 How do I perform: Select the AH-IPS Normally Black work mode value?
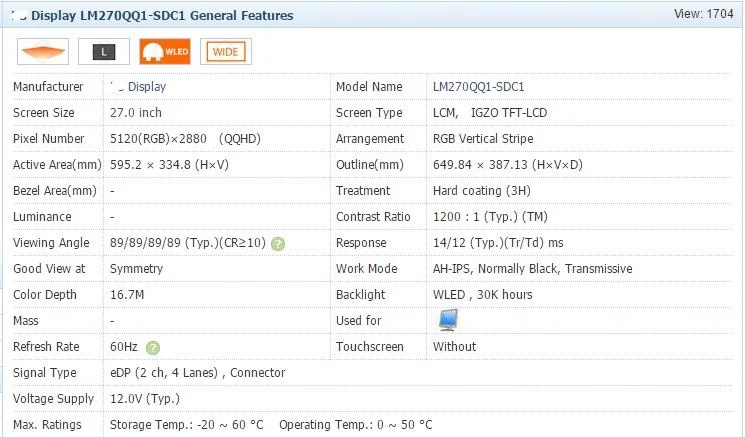point(533,269)
